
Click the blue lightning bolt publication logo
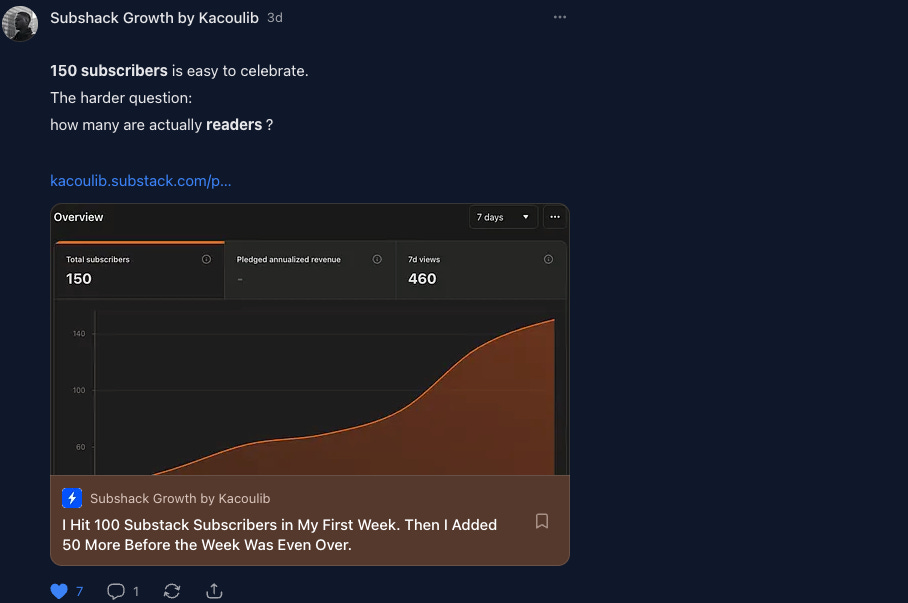tap(72, 498)
